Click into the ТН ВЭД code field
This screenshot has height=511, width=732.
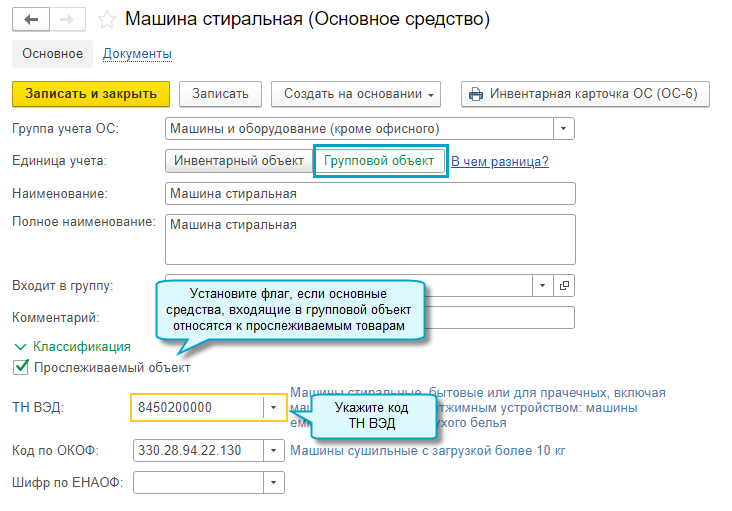click(x=197, y=407)
